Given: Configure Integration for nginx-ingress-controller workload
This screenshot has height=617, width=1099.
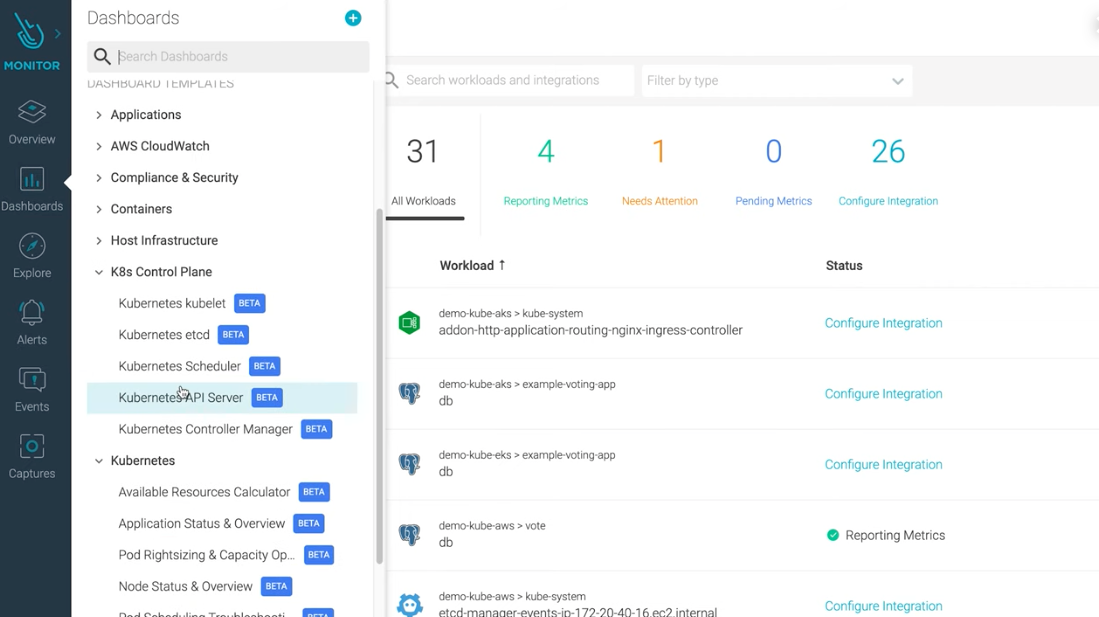Looking at the screenshot, I should (x=883, y=323).
